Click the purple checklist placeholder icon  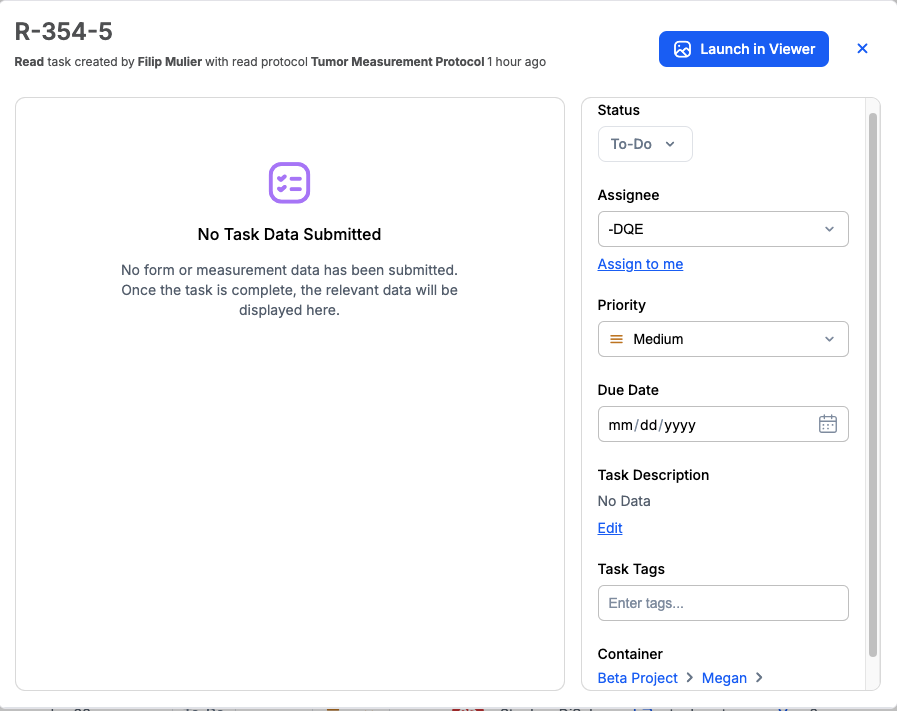289,183
